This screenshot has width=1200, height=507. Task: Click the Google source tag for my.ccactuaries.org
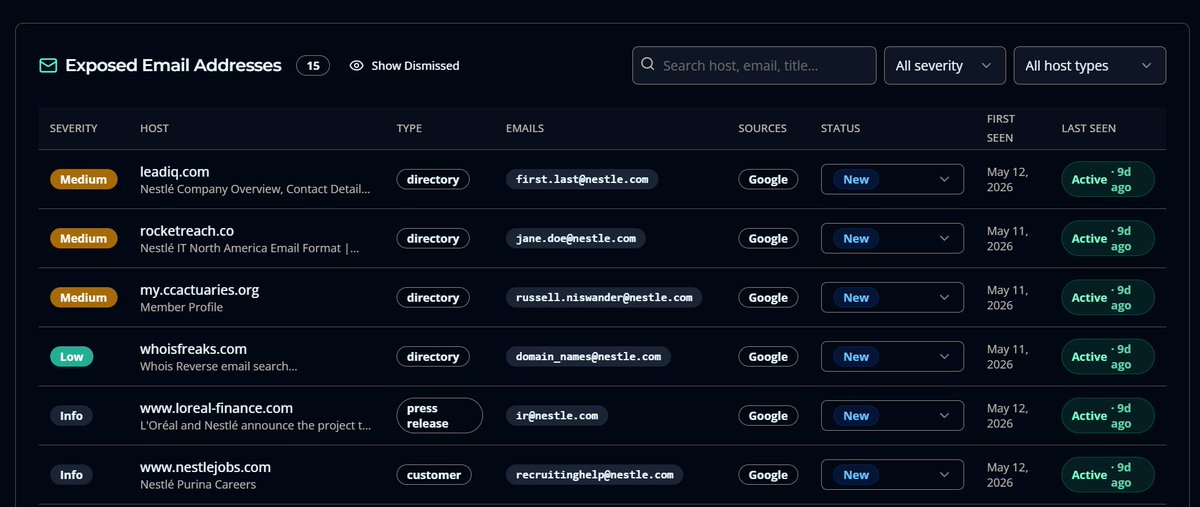coord(768,298)
